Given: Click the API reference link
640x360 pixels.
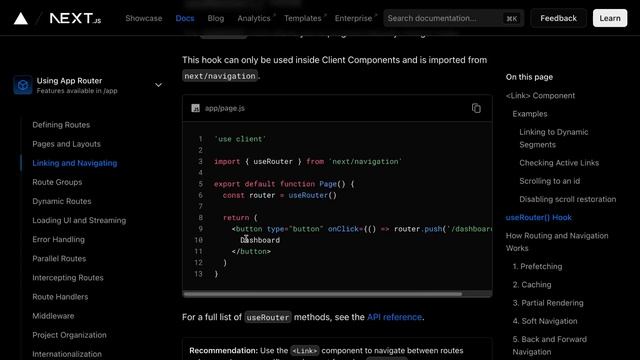Looking at the screenshot, I should click(x=394, y=317).
